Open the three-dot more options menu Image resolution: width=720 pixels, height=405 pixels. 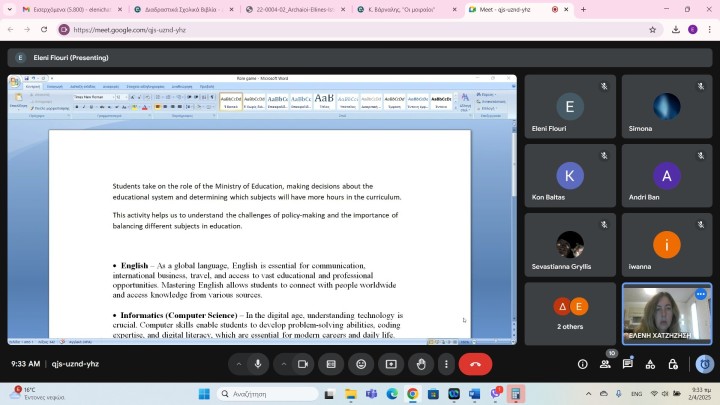tap(446, 364)
